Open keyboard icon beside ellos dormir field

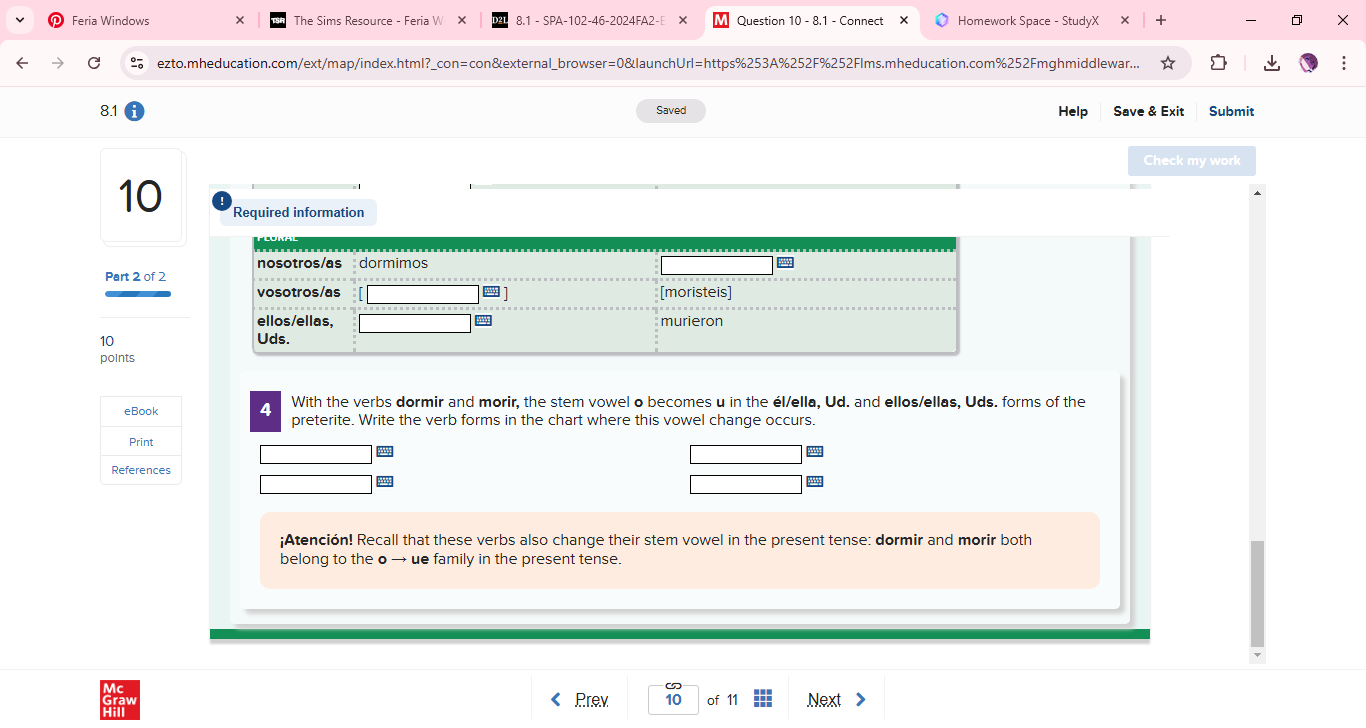tap(483, 321)
